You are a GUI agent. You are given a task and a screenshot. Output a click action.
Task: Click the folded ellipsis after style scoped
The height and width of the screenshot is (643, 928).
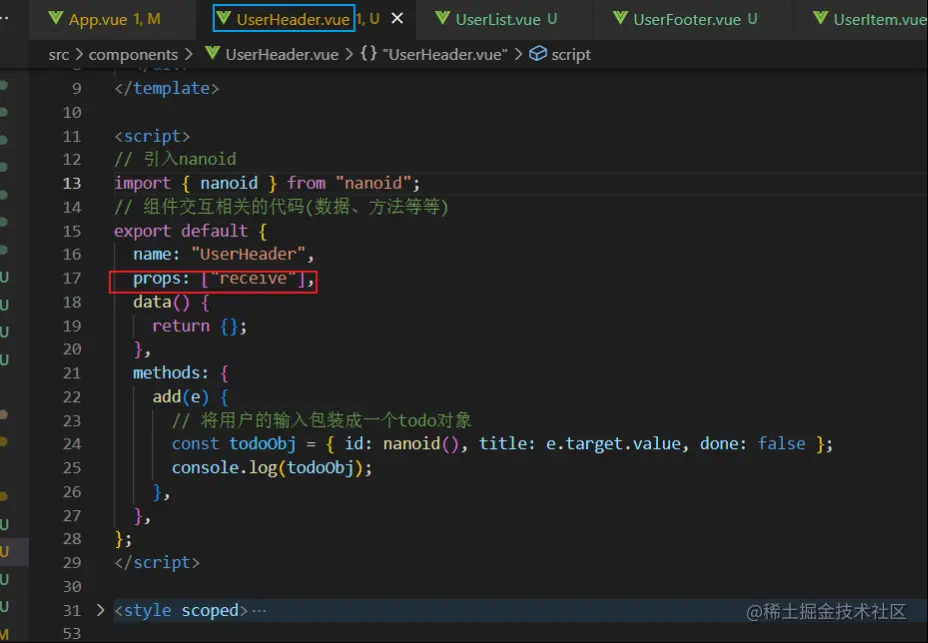coord(259,610)
